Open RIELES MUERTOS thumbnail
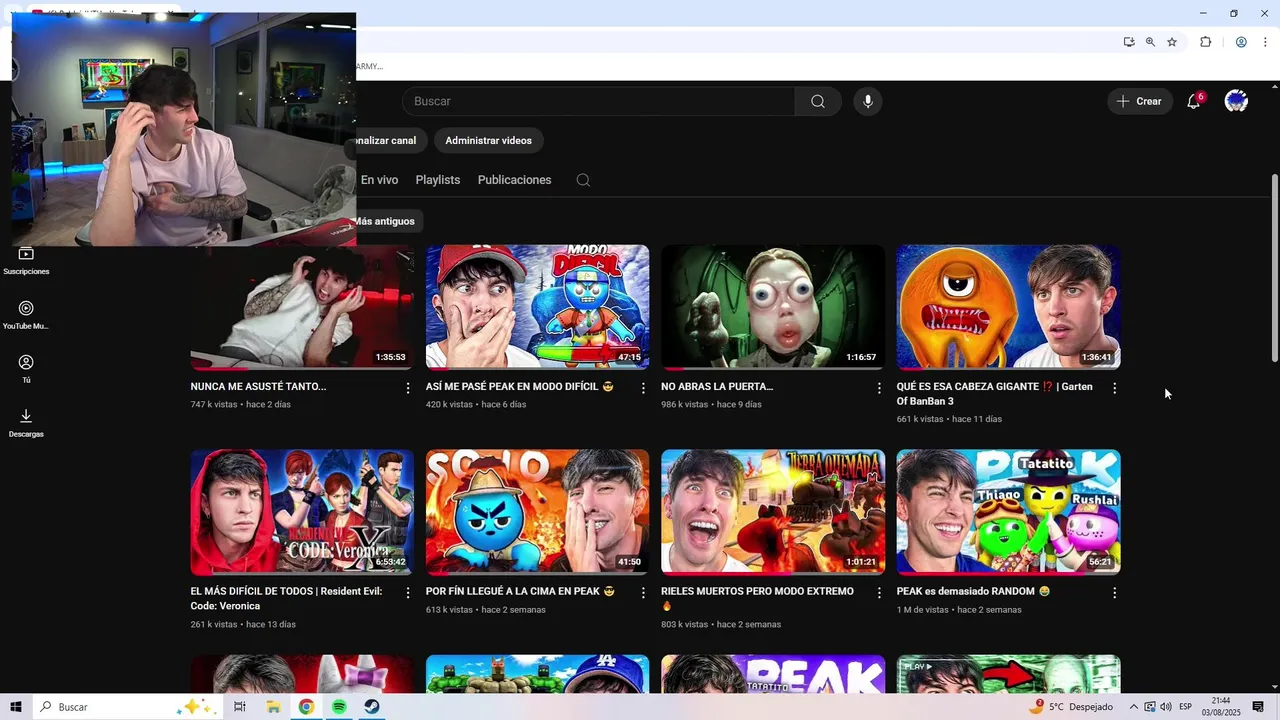This screenshot has width=1280, height=720. coord(773,512)
